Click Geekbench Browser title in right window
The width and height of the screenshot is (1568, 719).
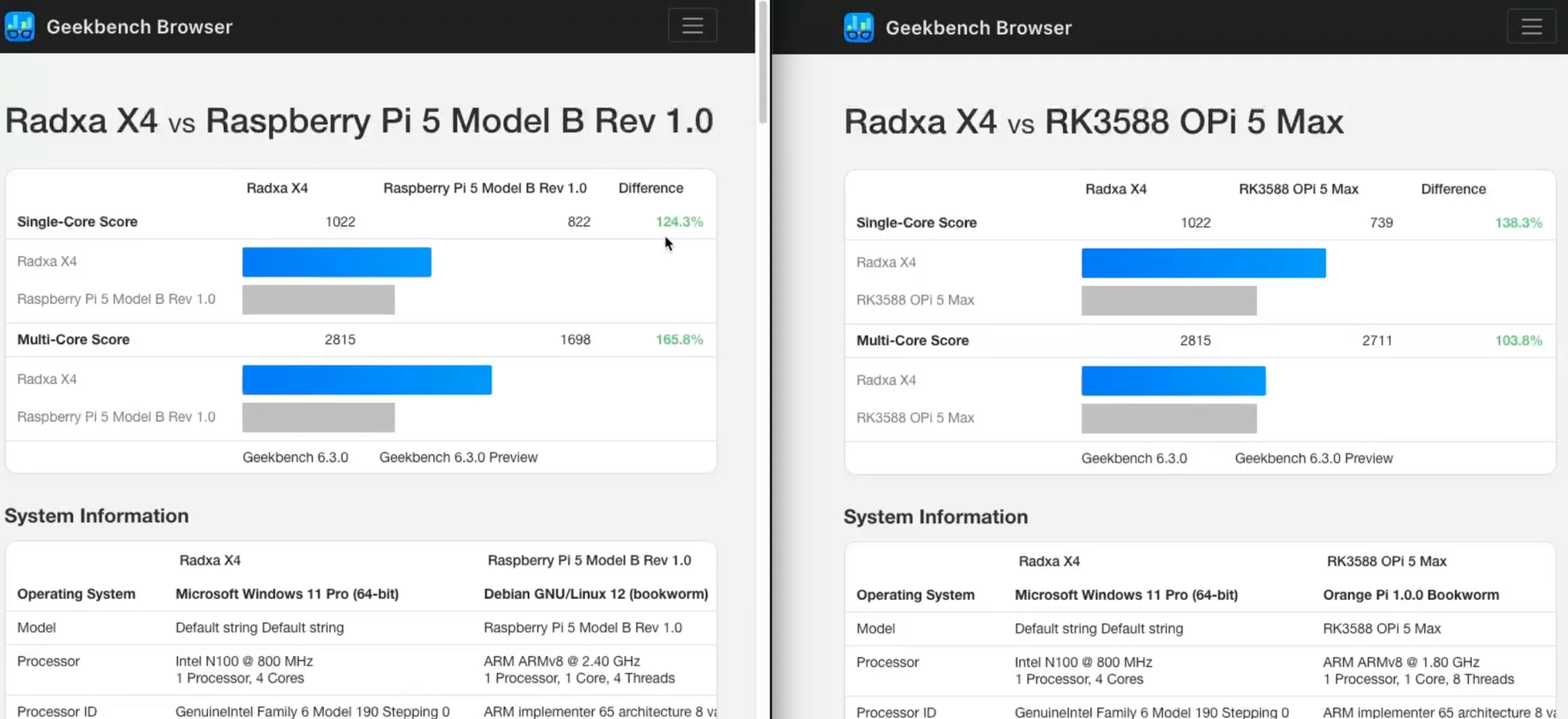(x=979, y=28)
